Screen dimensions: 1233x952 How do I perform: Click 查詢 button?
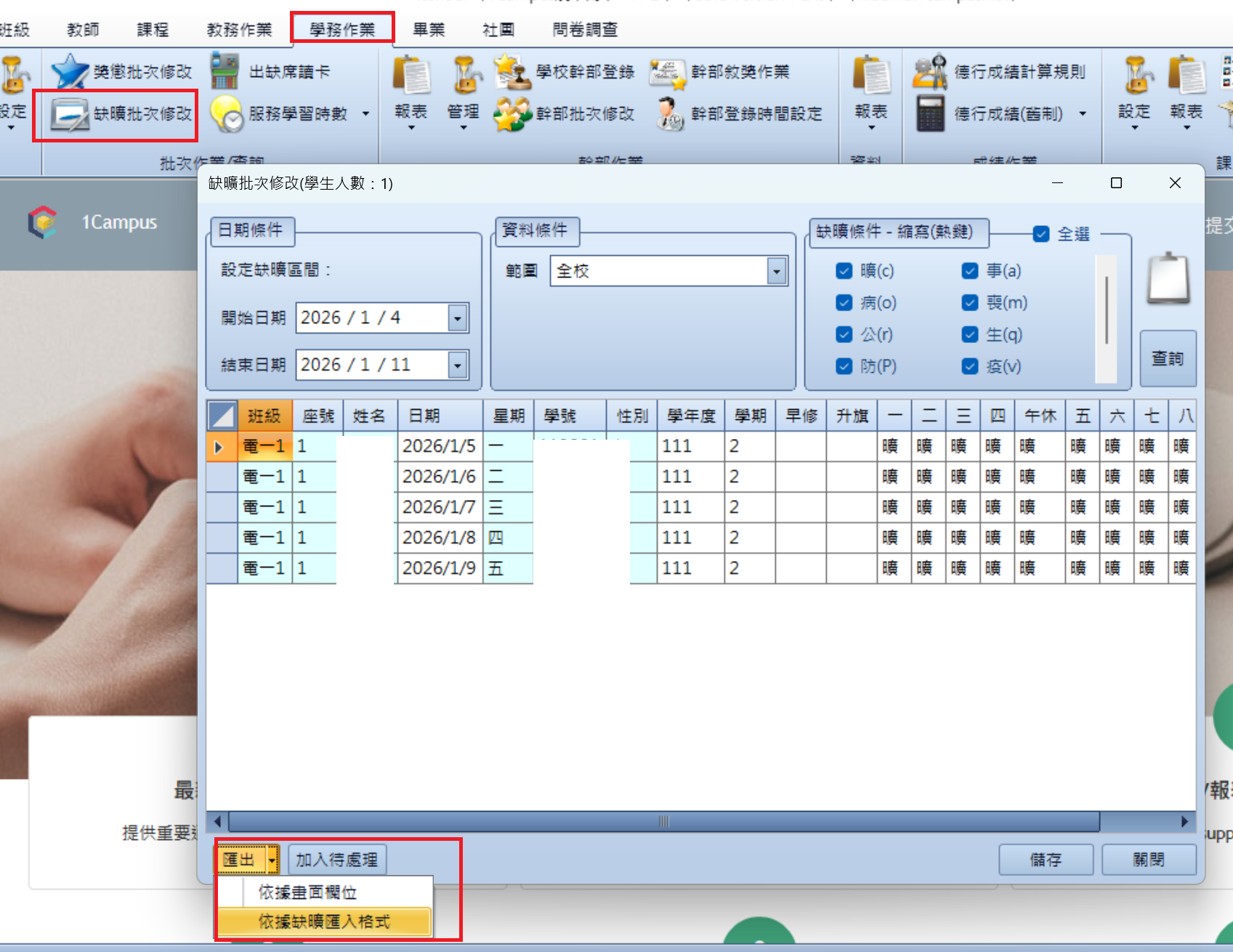(x=1168, y=358)
